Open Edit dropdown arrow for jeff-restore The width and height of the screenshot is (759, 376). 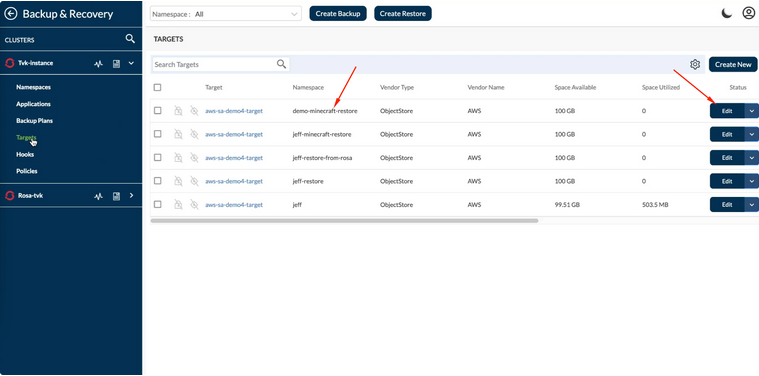point(751,181)
